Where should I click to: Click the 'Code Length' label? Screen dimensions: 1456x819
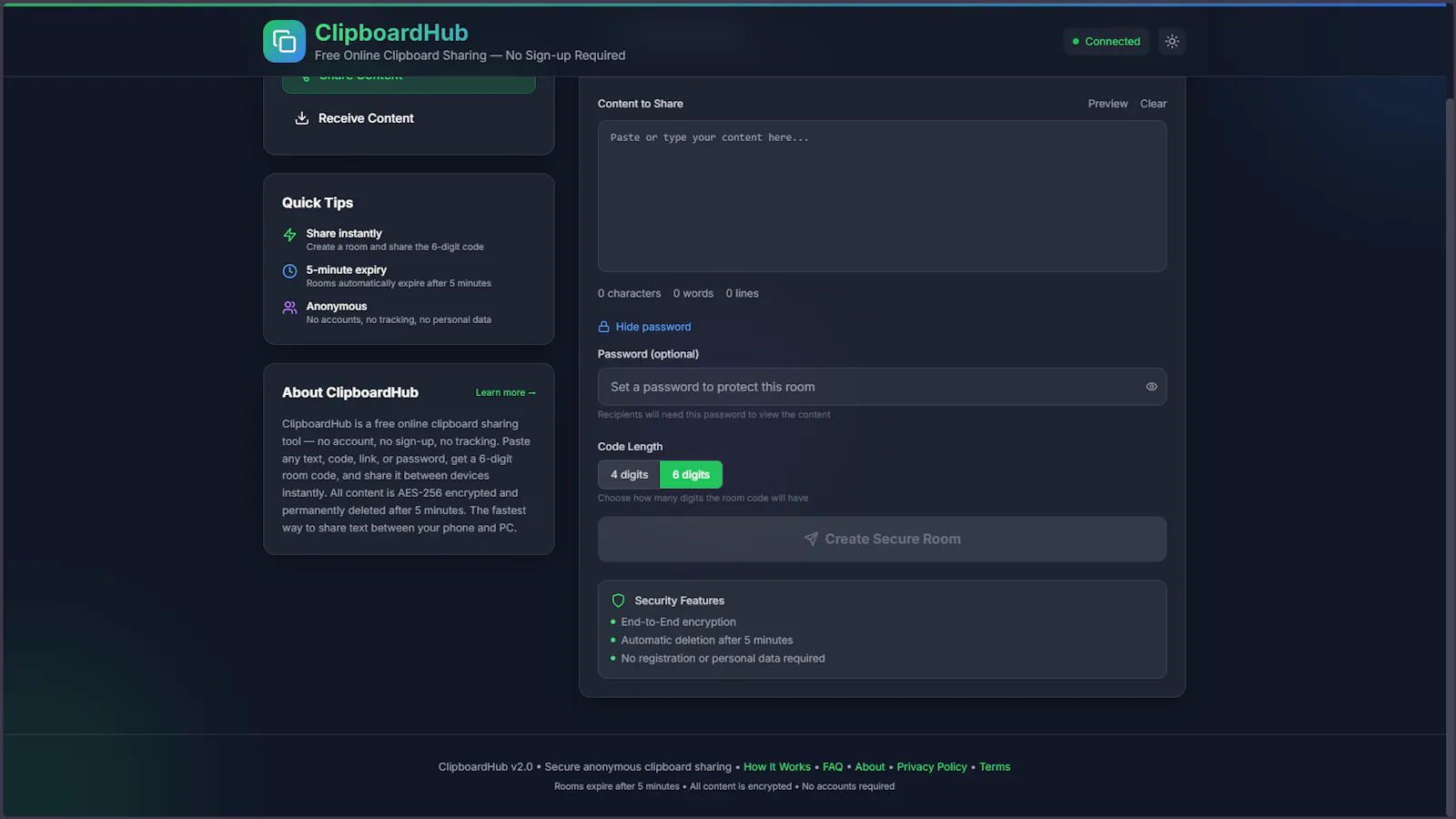[630, 447]
